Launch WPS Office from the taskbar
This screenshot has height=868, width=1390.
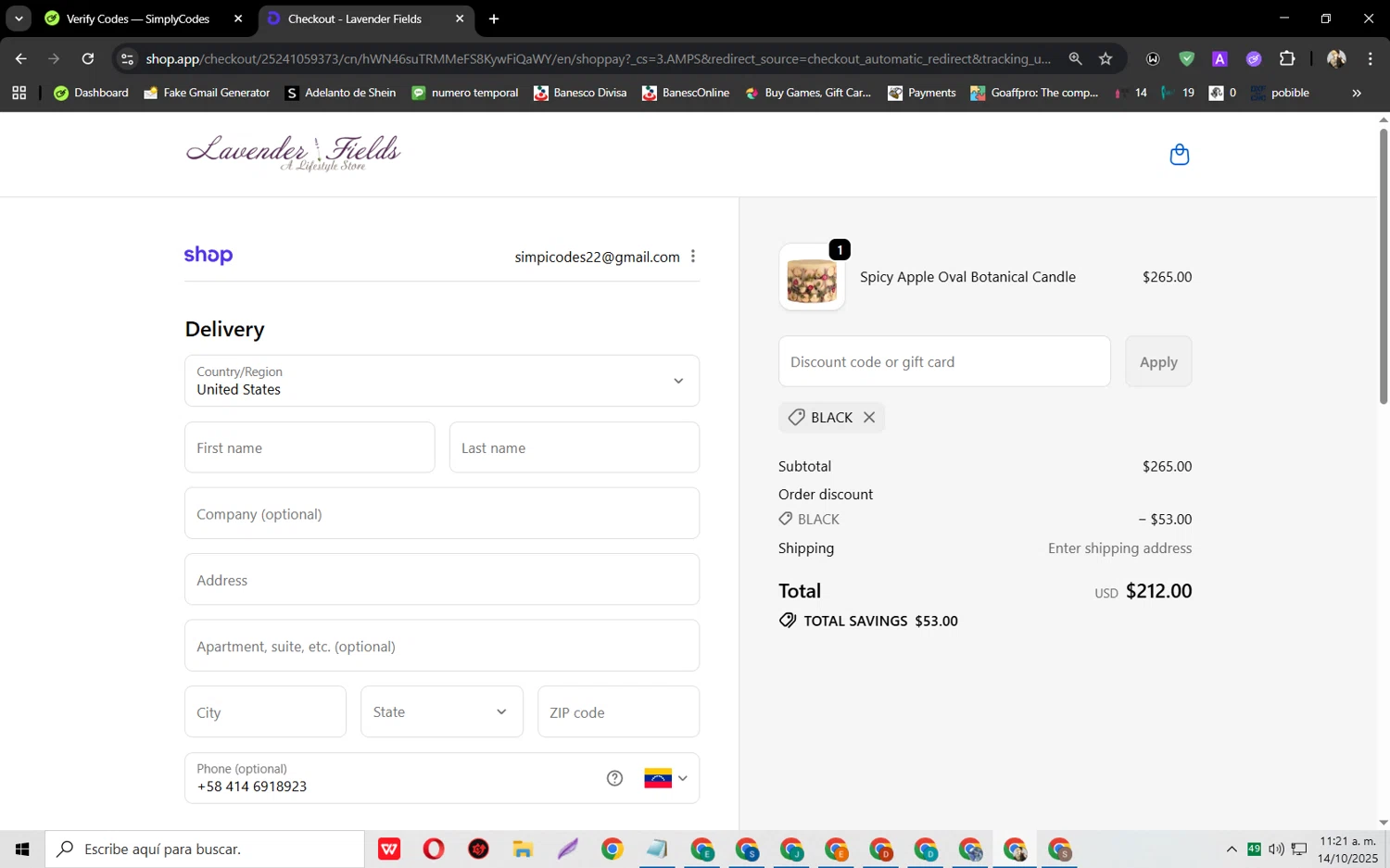pyautogui.click(x=389, y=849)
